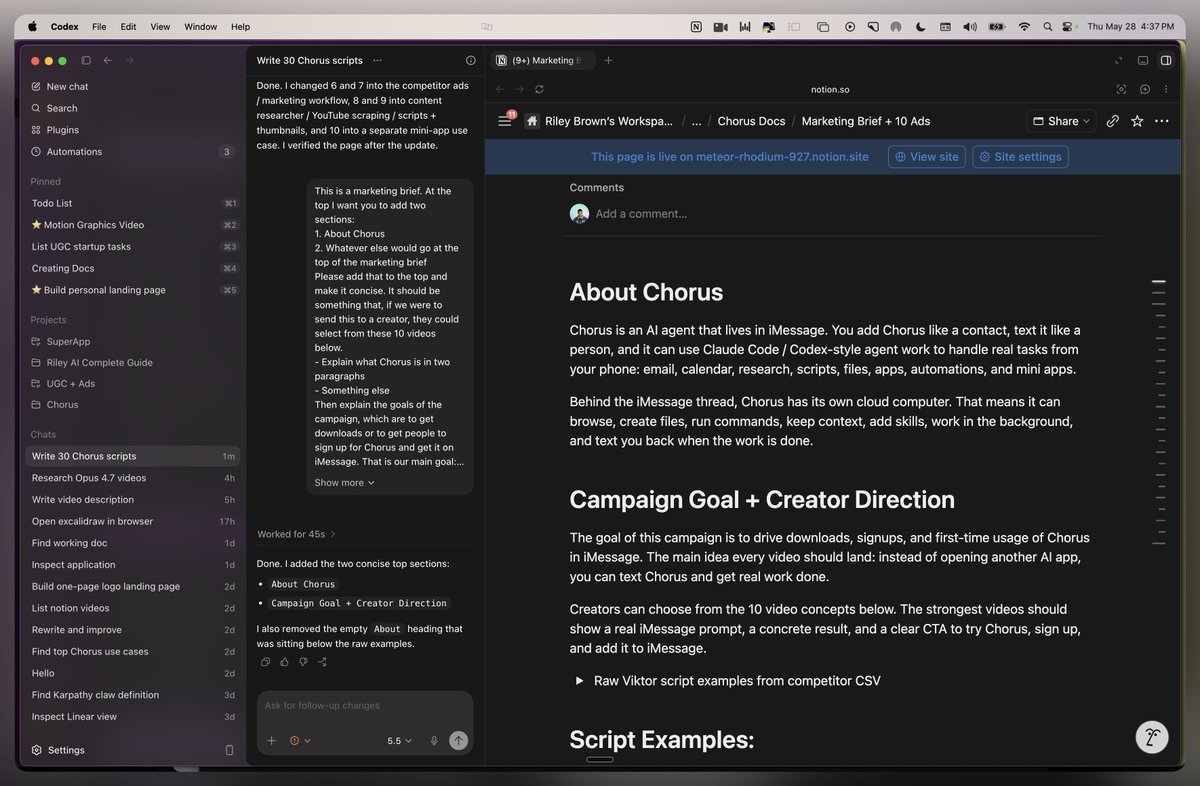The image size is (1200, 786).
Task: Favorite the page with the star icon
Action: (1137, 121)
